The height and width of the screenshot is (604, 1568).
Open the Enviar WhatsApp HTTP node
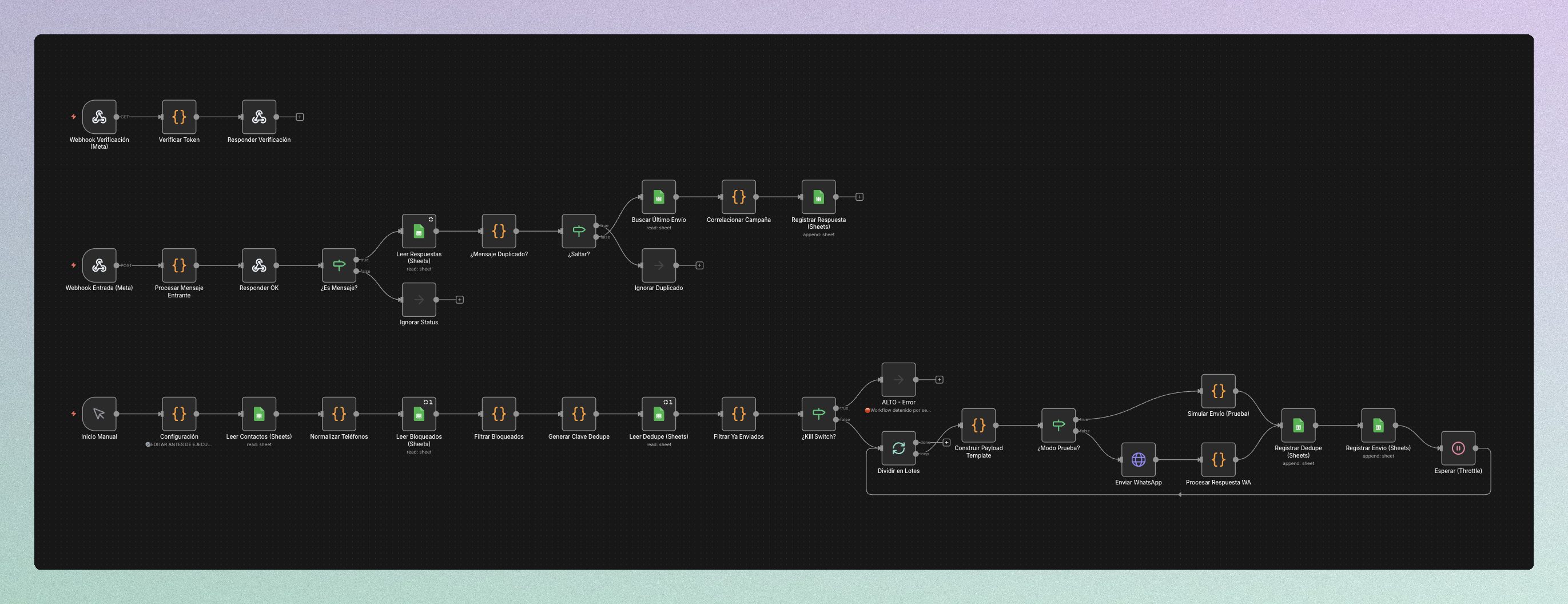1137,460
